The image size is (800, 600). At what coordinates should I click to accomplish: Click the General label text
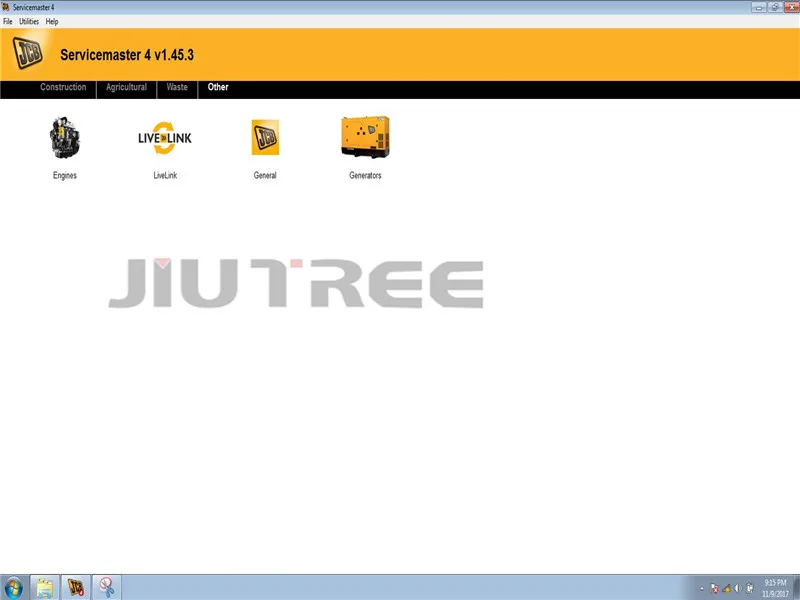pos(265,175)
